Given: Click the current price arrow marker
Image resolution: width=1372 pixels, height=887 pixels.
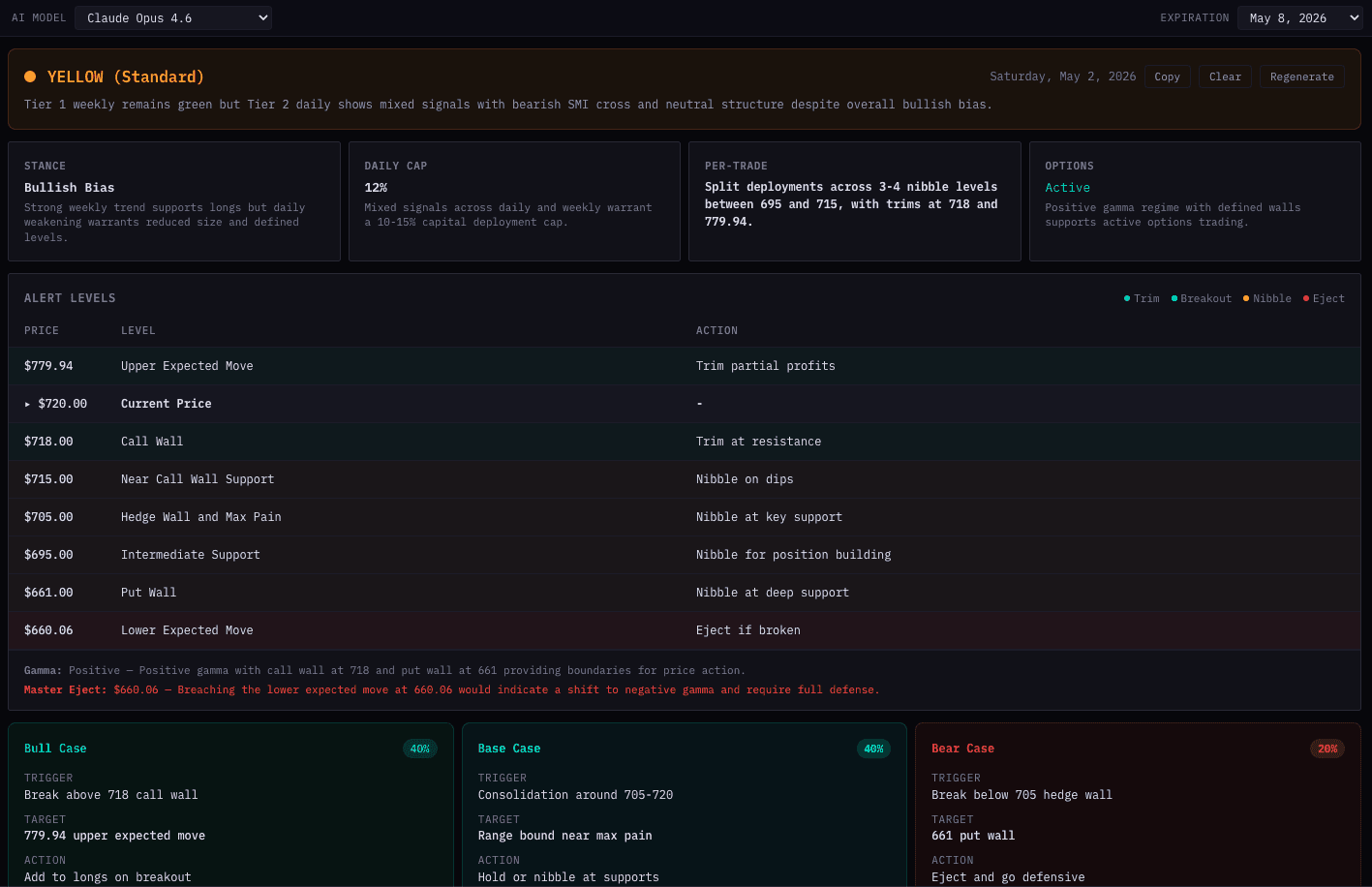Looking at the screenshot, I should (x=27, y=404).
